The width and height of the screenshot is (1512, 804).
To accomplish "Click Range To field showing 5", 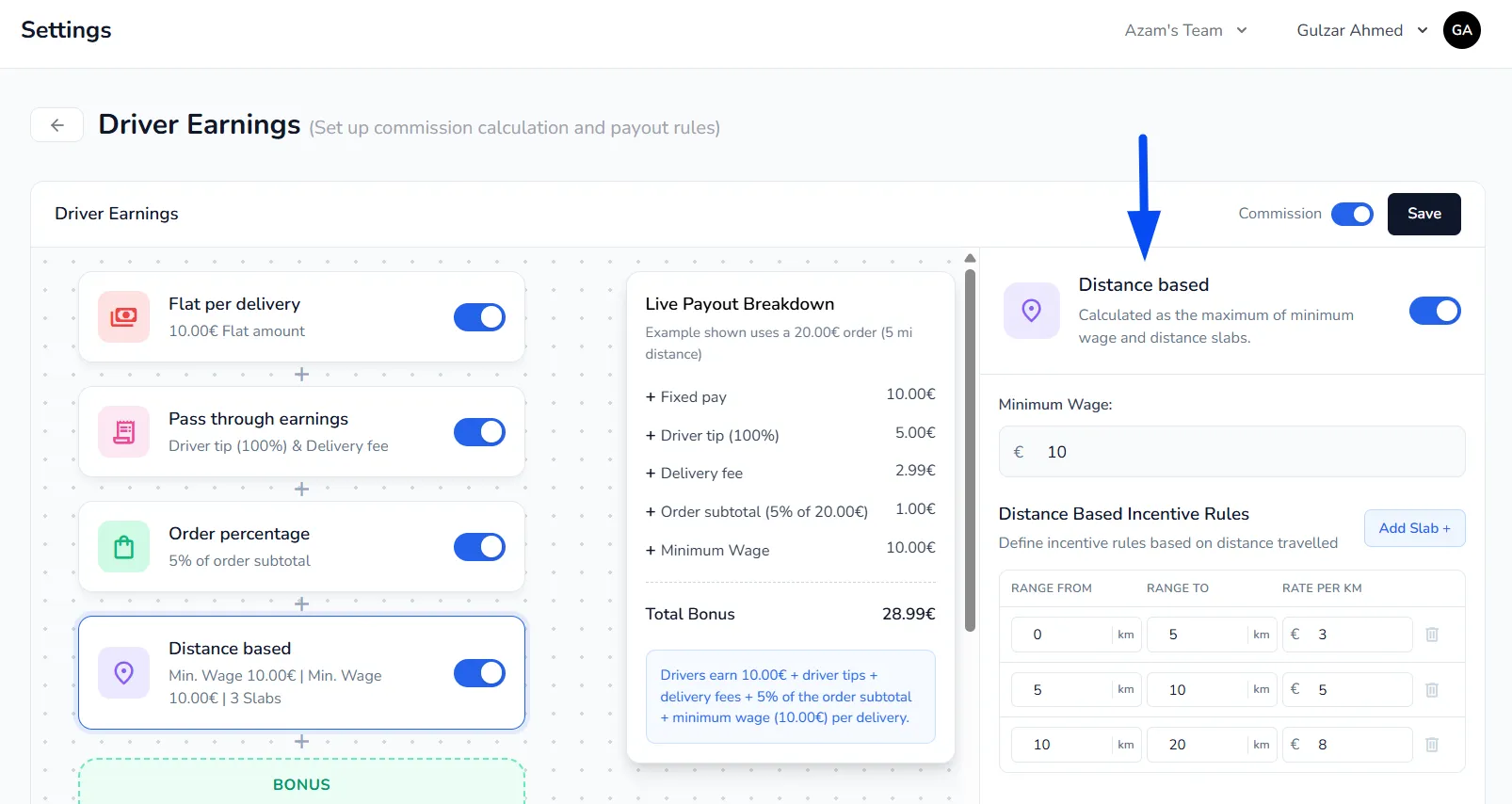I will coord(1212,635).
